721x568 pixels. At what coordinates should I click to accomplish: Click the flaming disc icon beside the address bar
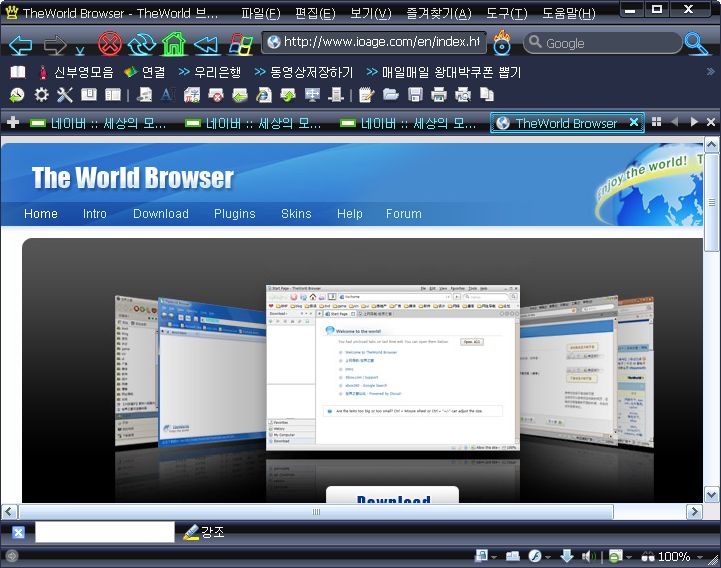502,43
